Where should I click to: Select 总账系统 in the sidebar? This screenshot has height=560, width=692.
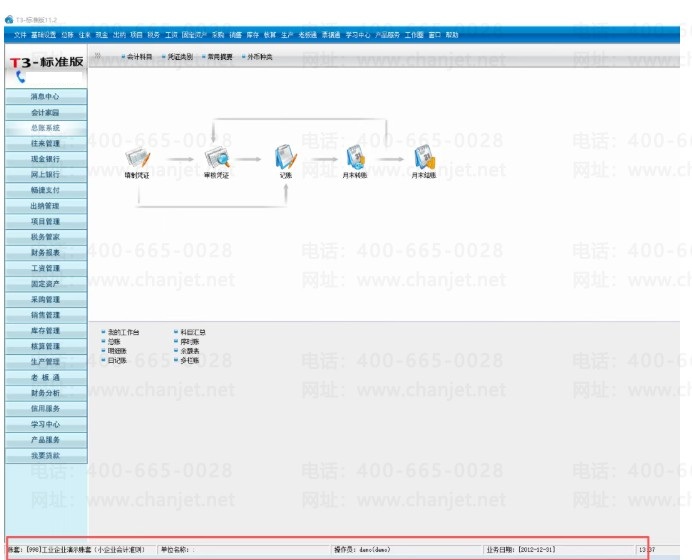(46, 128)
